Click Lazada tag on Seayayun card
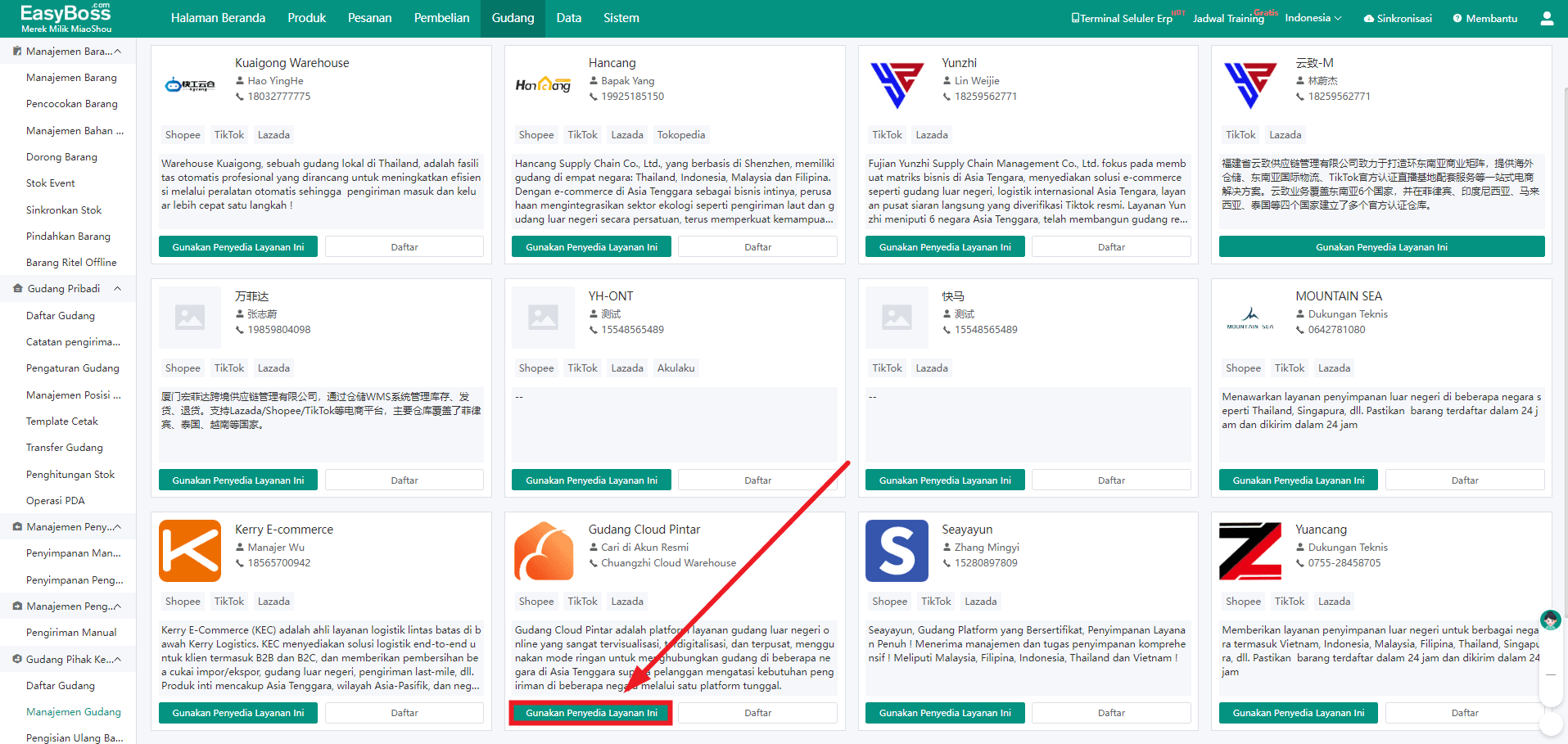Viewport: 1568px width, 744px height. click(980, 602)
